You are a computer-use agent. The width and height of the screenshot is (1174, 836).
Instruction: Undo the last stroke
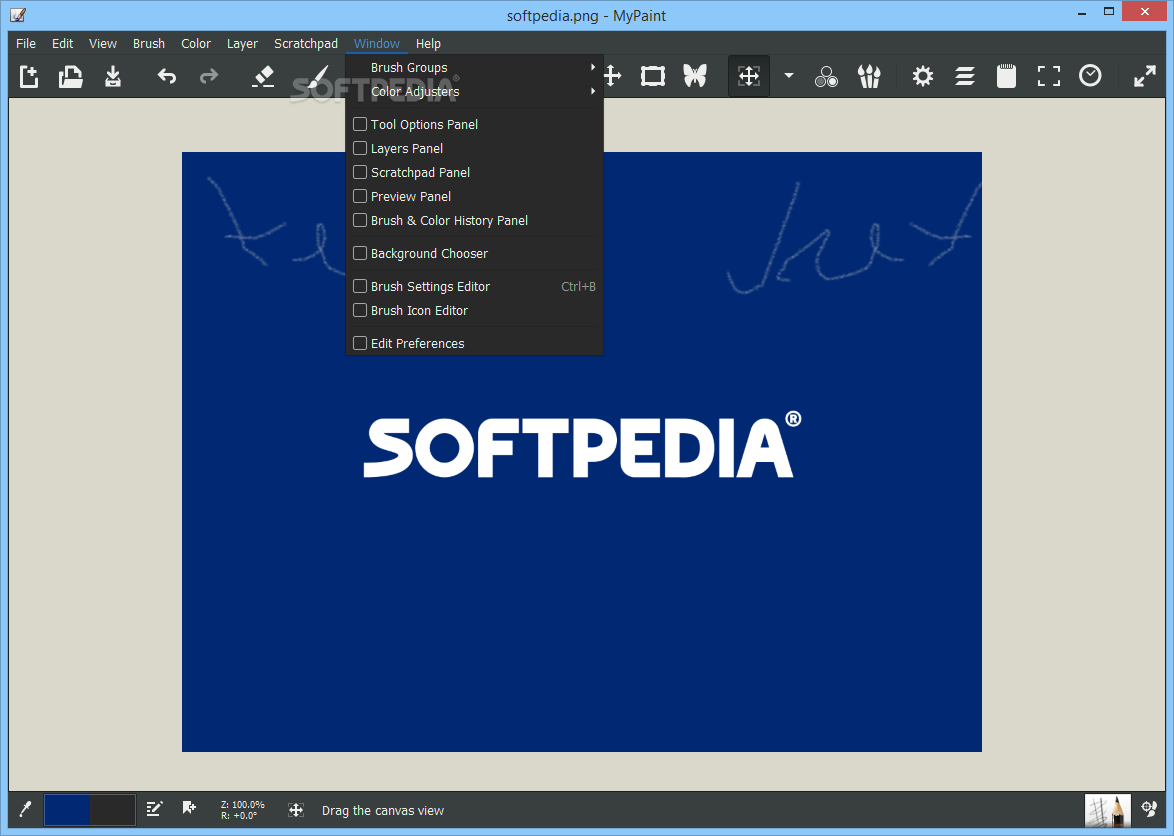[167, 76]
